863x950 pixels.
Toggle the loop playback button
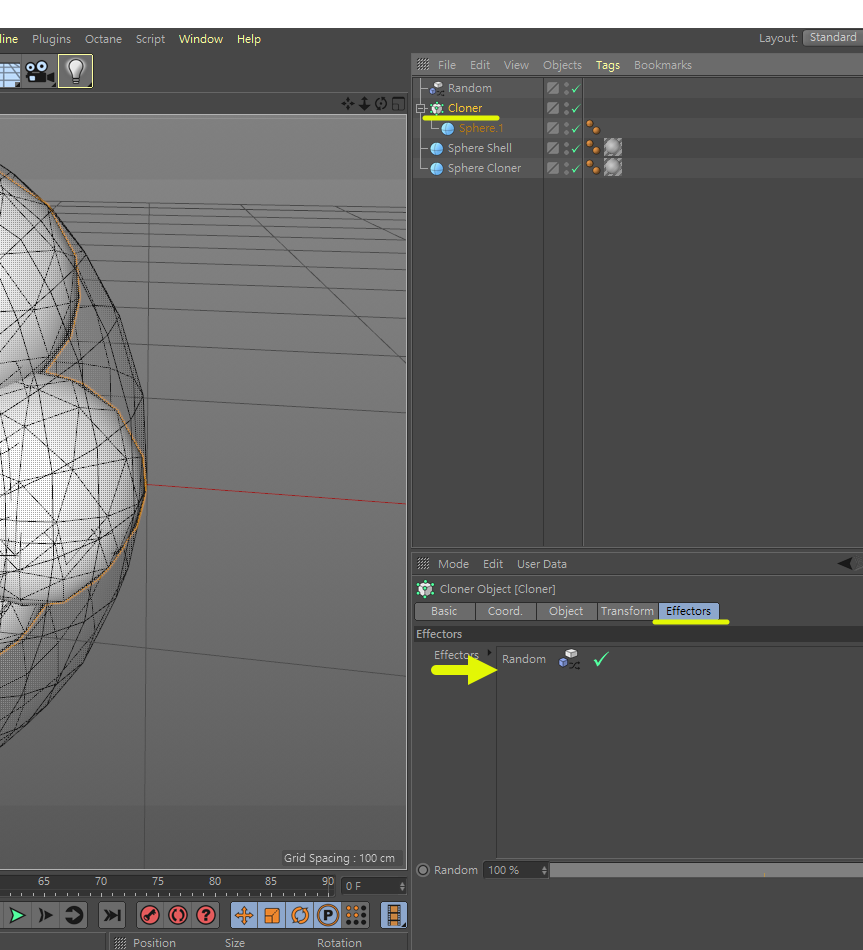tap(73, 915)
